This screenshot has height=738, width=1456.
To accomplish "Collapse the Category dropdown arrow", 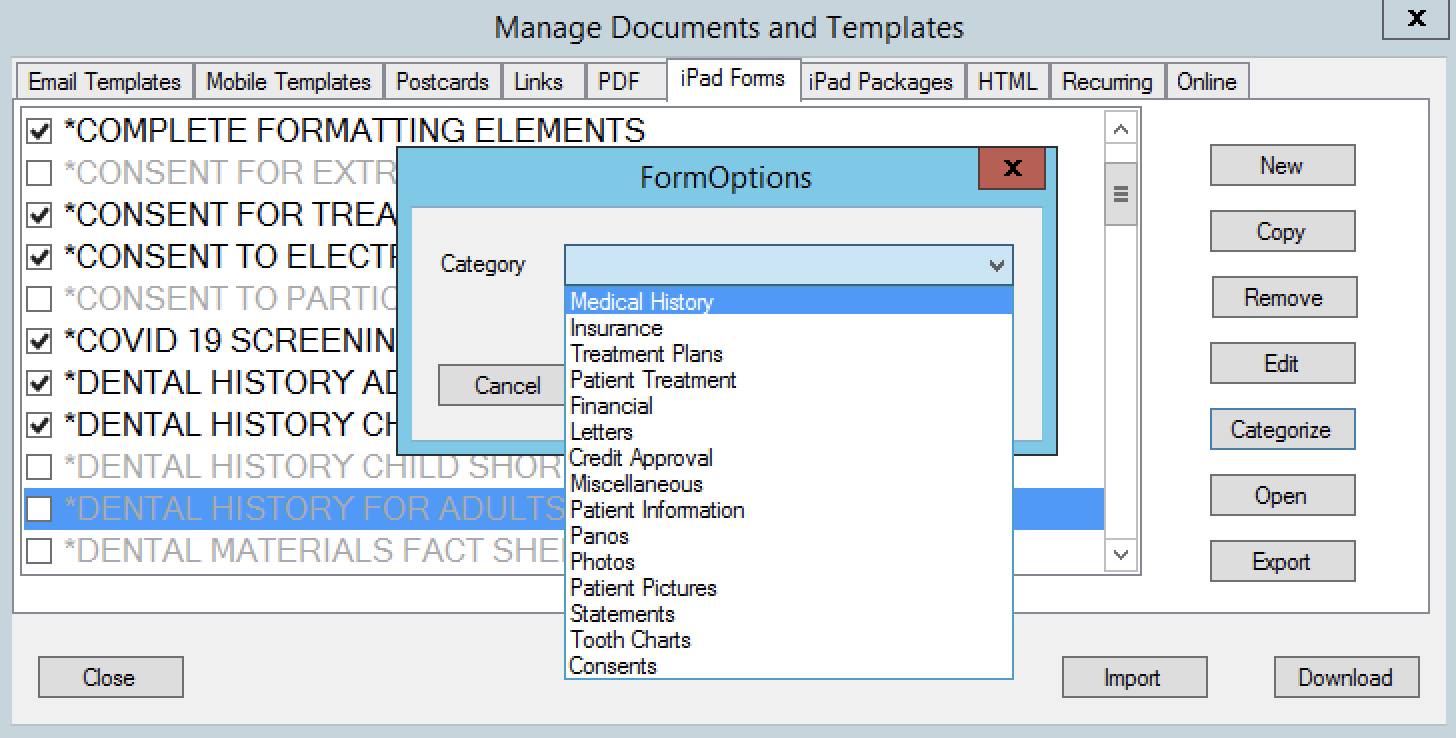I will (x=996, y=265).
